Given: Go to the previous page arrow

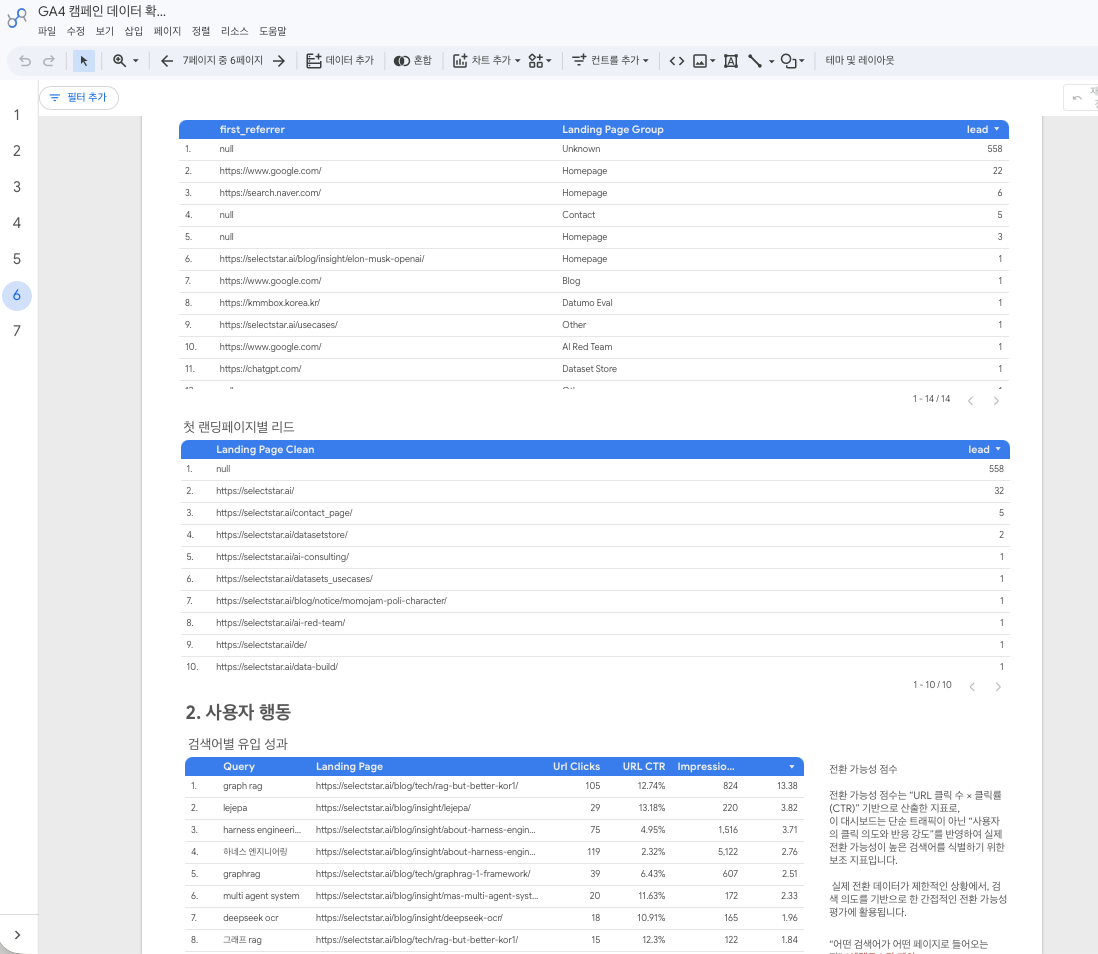Looking at the screenshot, I should [x=167, y=61].
